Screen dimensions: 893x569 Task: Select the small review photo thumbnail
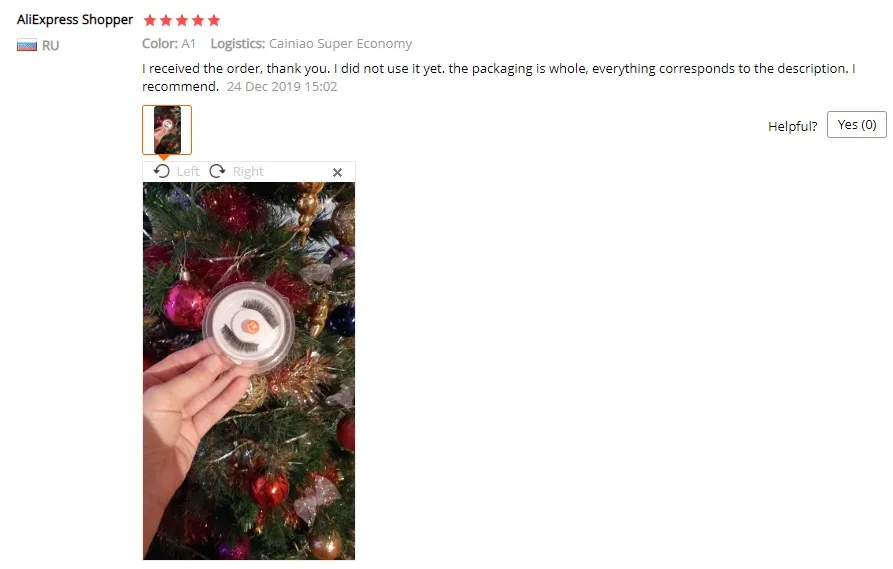pos(167,130)
